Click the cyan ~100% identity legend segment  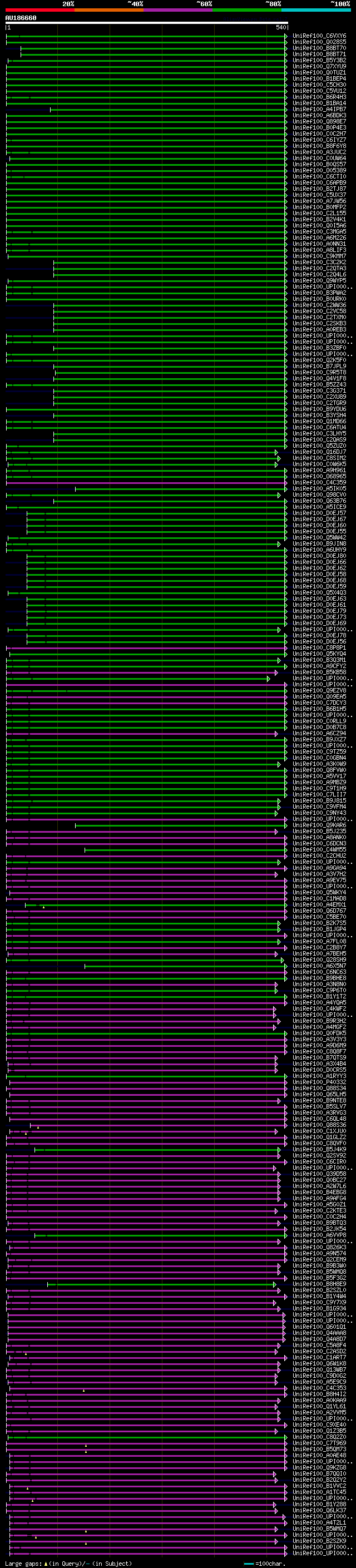(x=317, y=10)
